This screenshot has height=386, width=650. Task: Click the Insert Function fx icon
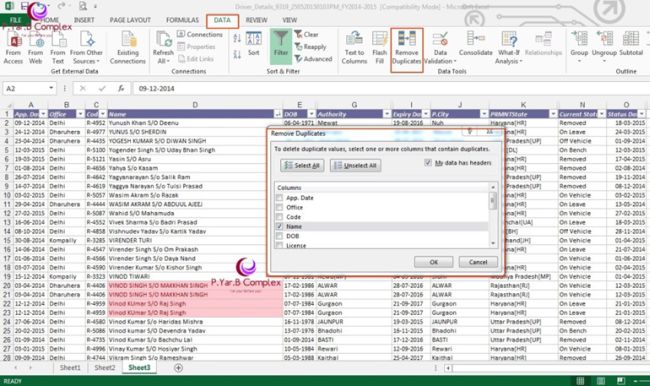[121, 88]
